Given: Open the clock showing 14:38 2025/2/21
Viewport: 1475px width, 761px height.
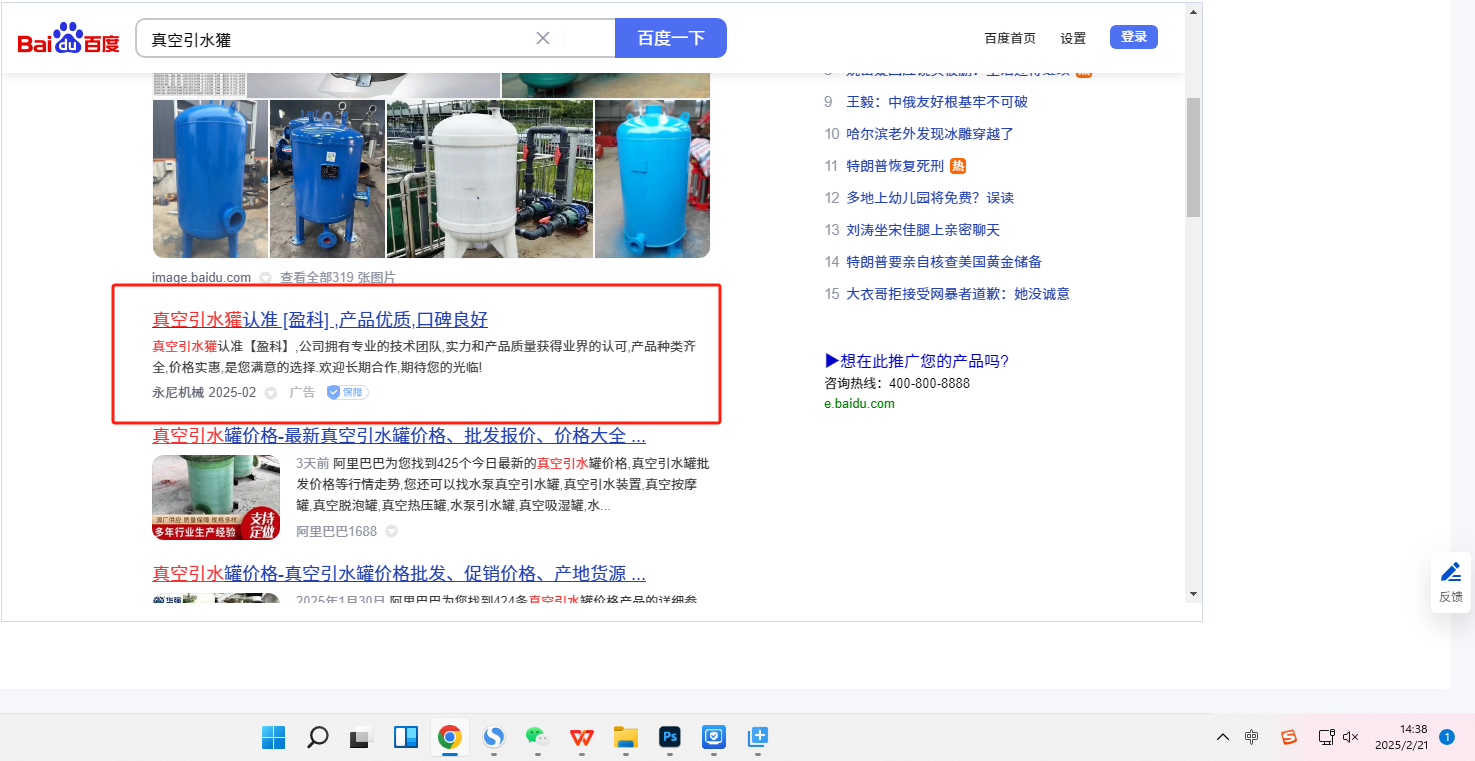Looking at the screenshot, I should point(1400,737).
